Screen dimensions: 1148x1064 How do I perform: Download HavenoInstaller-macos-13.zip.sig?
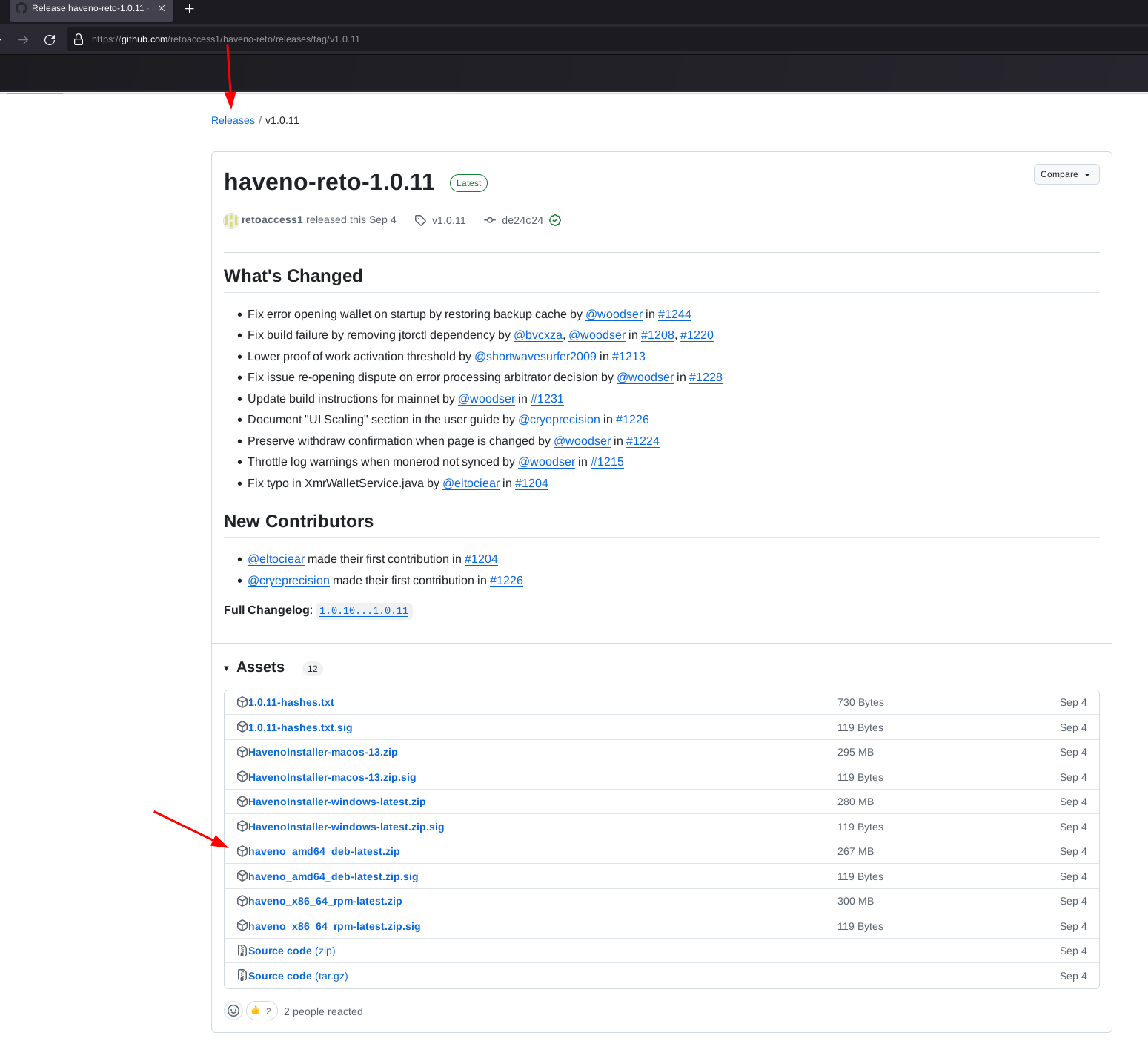coord(332,777)
